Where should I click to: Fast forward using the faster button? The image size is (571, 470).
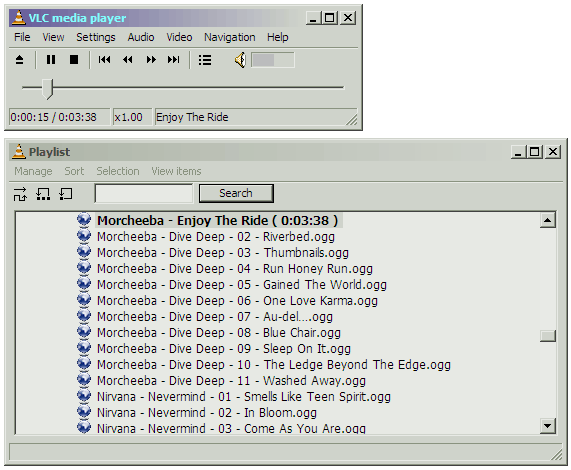point(151,59)
